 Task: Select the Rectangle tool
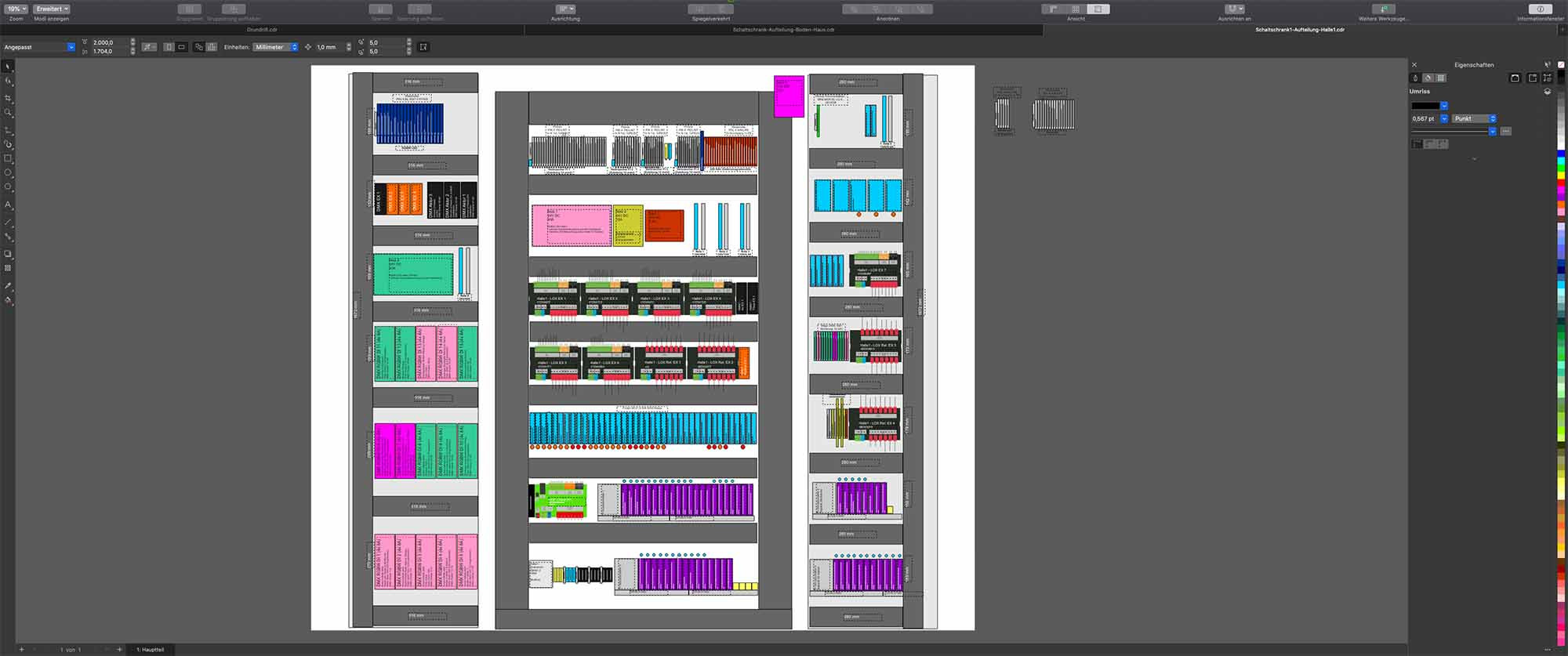9,158
